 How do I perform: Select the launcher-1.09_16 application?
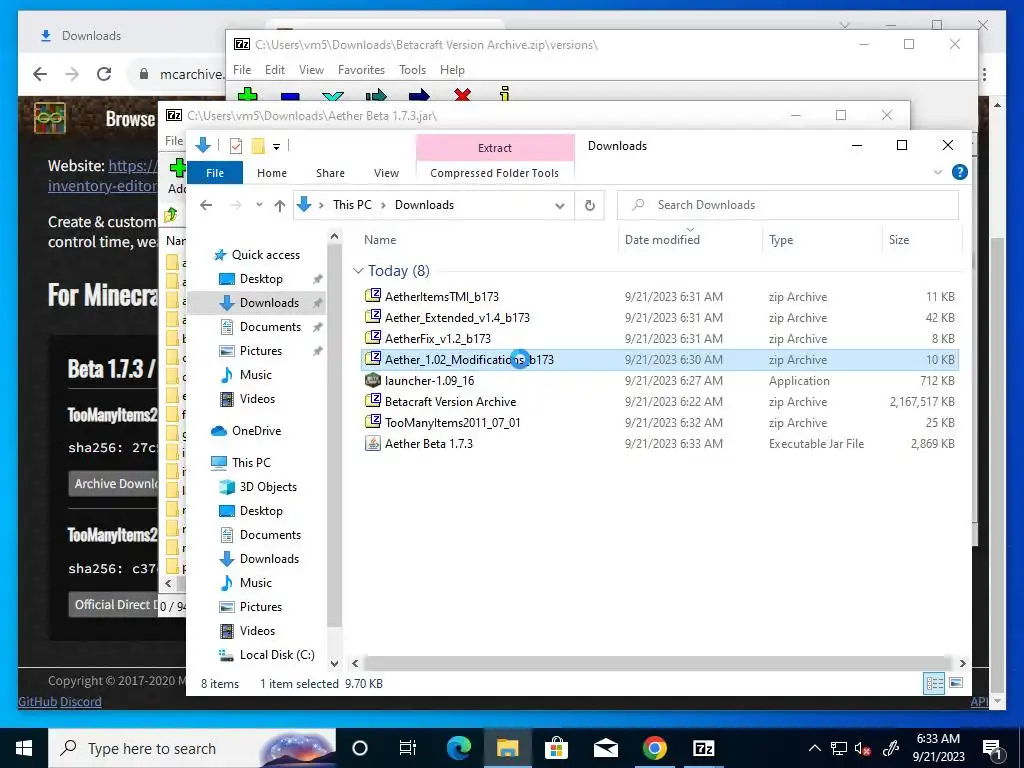660,381
